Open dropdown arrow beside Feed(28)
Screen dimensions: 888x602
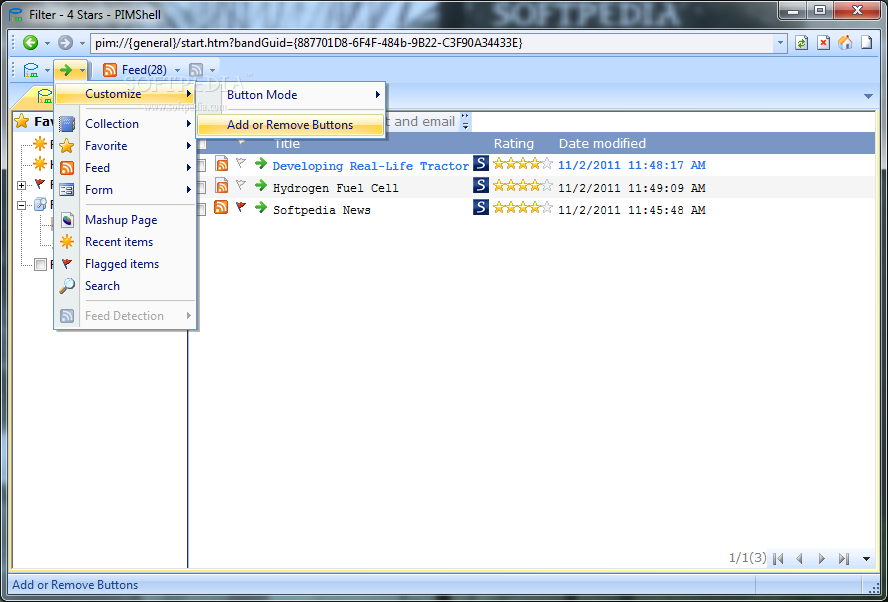pos(177,70)
